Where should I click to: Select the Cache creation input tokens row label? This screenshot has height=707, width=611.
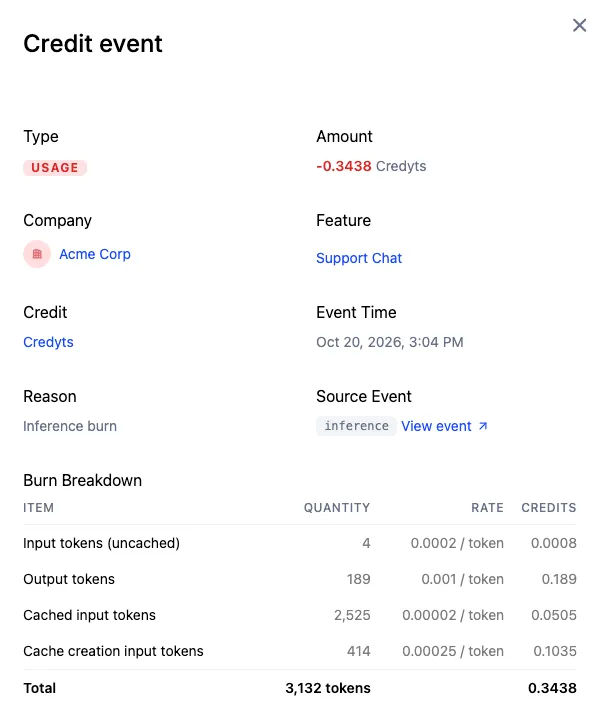point(113,652)
